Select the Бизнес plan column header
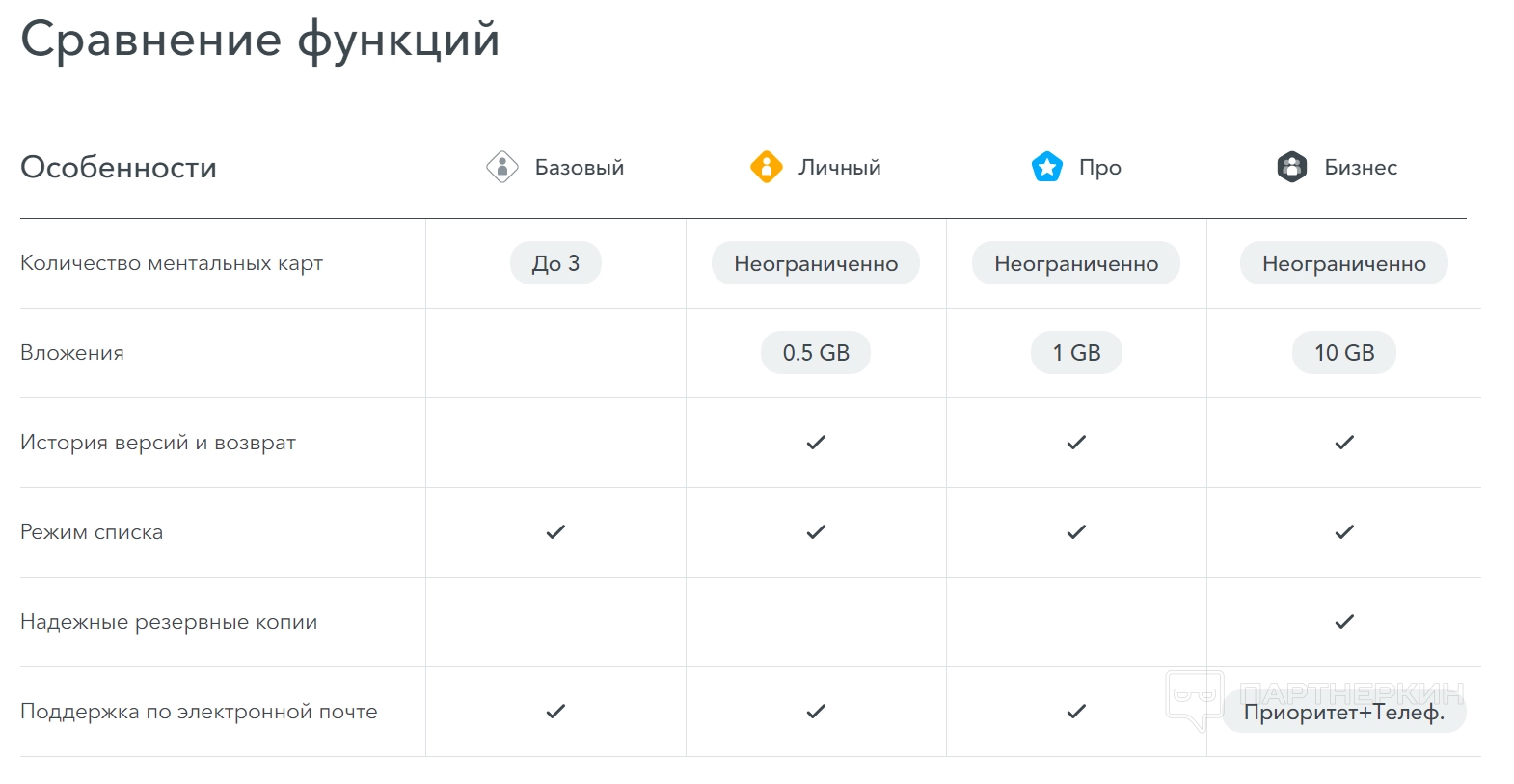 click(1360, 168)
